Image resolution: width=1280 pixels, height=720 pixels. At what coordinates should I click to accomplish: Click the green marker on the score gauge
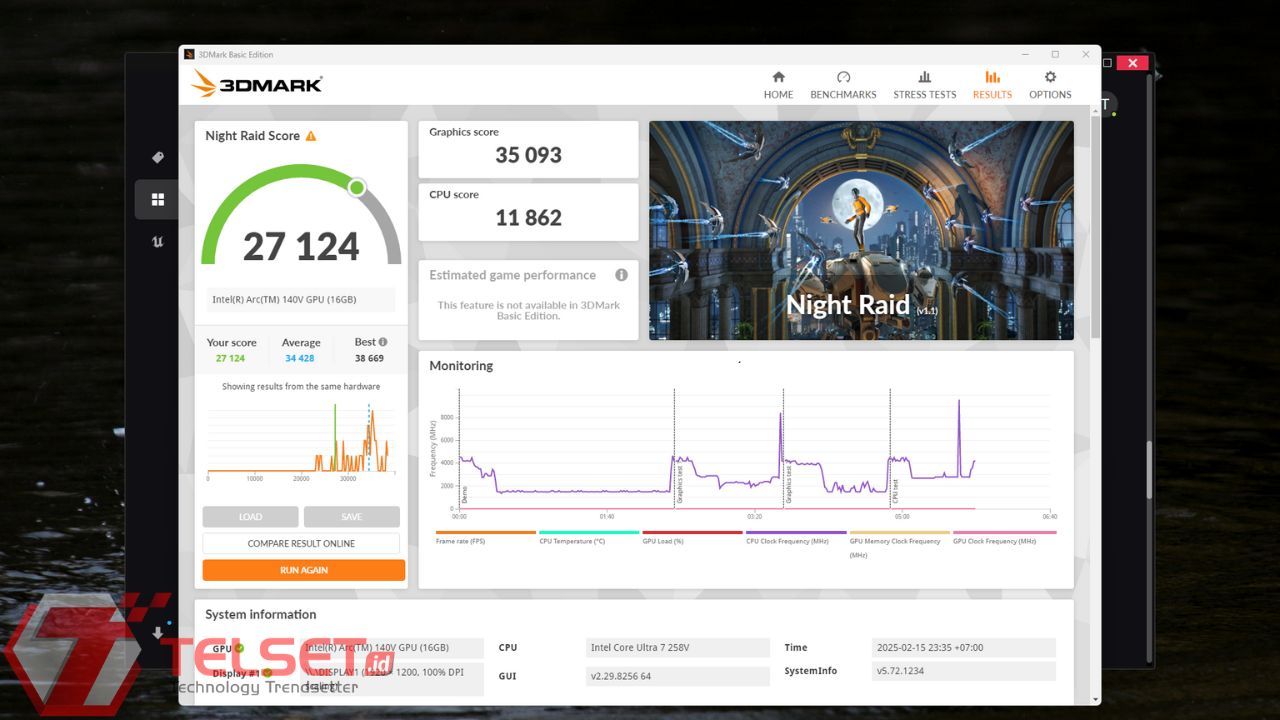click(357, 187)
